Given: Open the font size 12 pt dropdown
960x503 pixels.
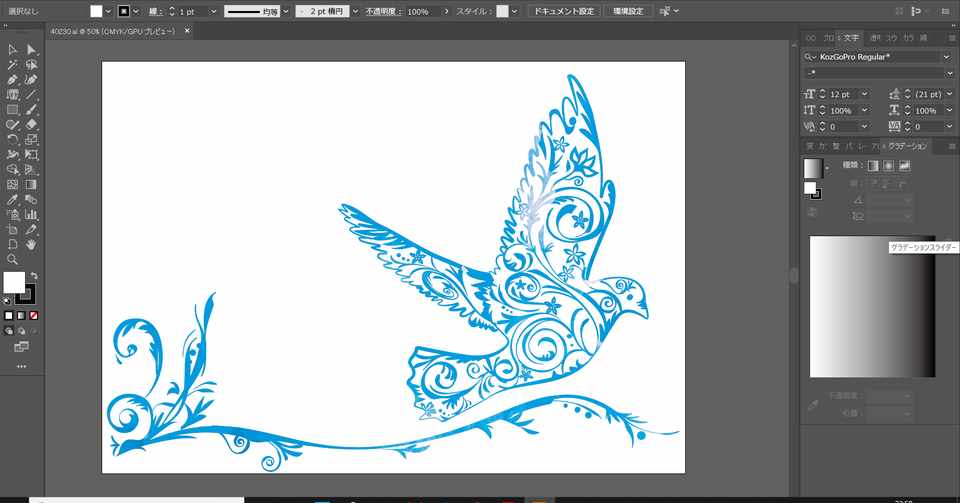Looking at the screenshot, I should [864, 94].
